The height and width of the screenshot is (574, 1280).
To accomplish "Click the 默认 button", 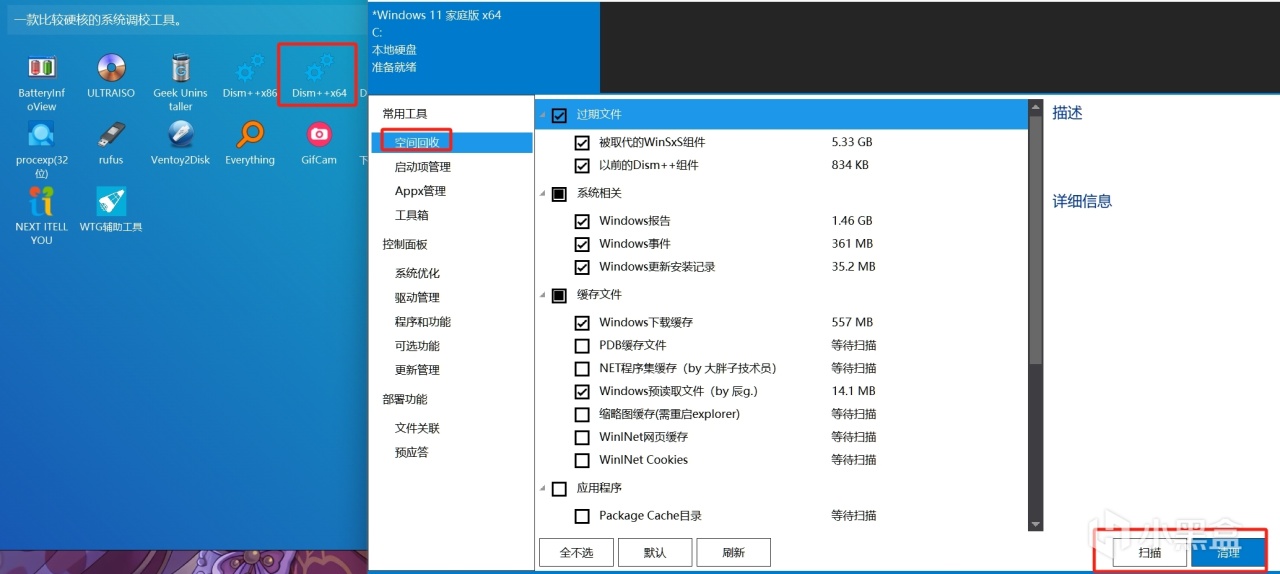I will 655,552.
